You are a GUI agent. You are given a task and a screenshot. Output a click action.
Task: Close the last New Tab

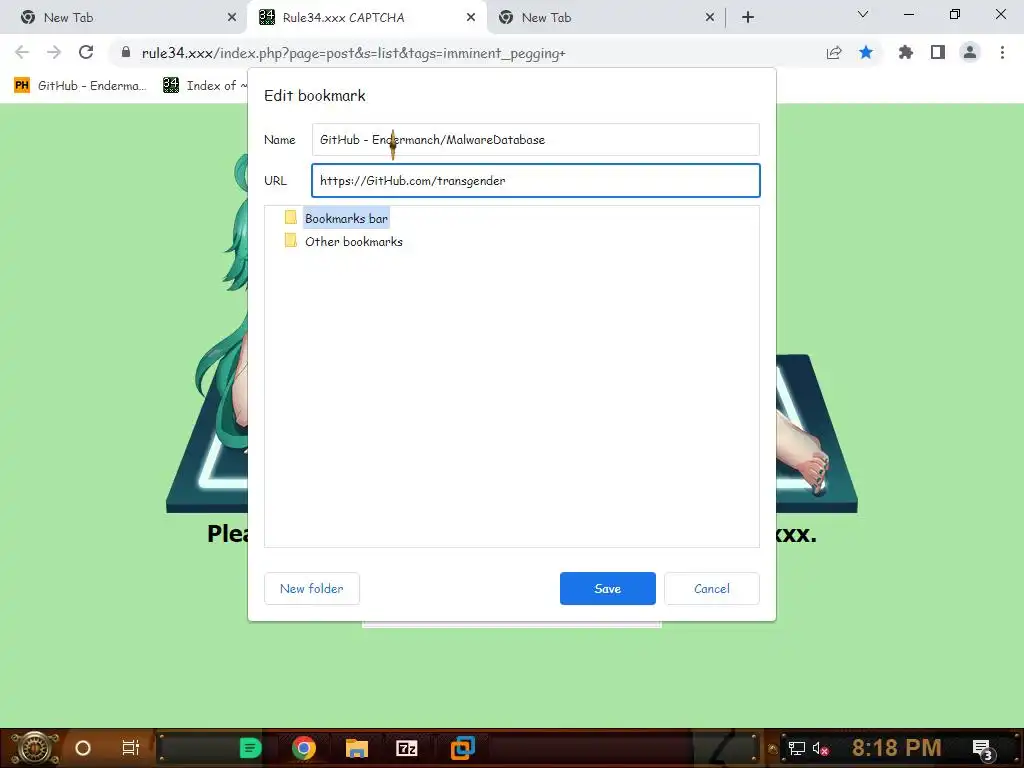coord(710,18)
